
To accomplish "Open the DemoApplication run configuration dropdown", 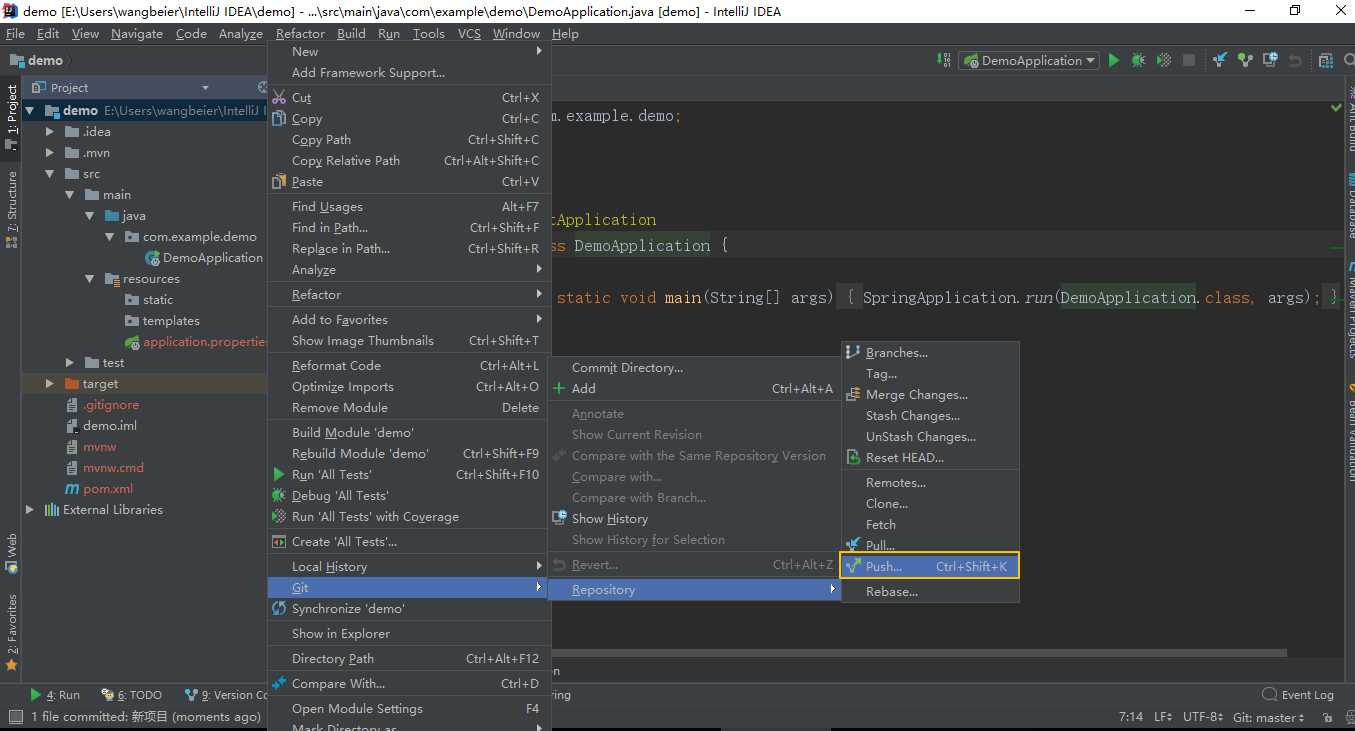I will [x=1029, y=60].
